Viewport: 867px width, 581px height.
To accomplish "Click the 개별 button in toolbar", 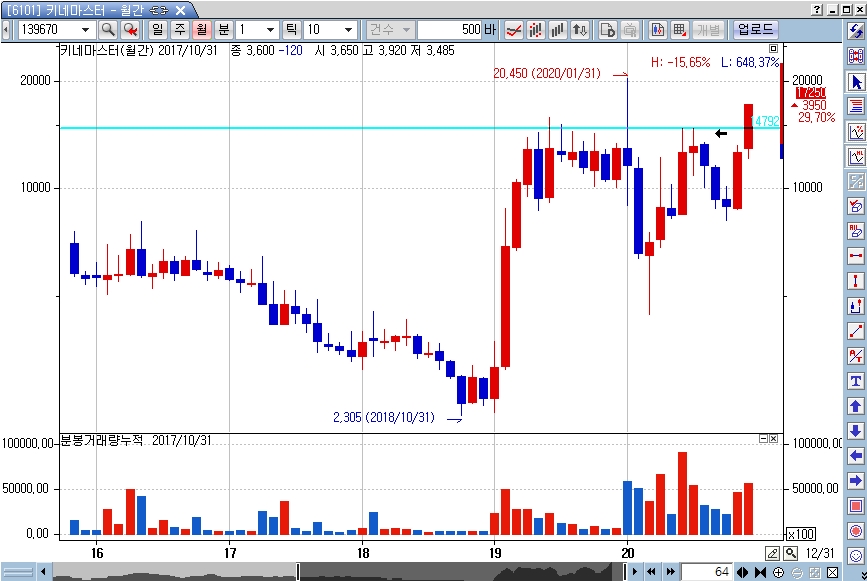I will tap(709, 29).
